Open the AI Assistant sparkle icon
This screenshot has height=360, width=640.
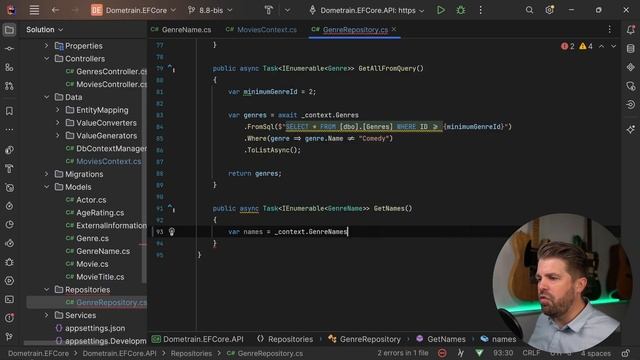click(631, 129)
